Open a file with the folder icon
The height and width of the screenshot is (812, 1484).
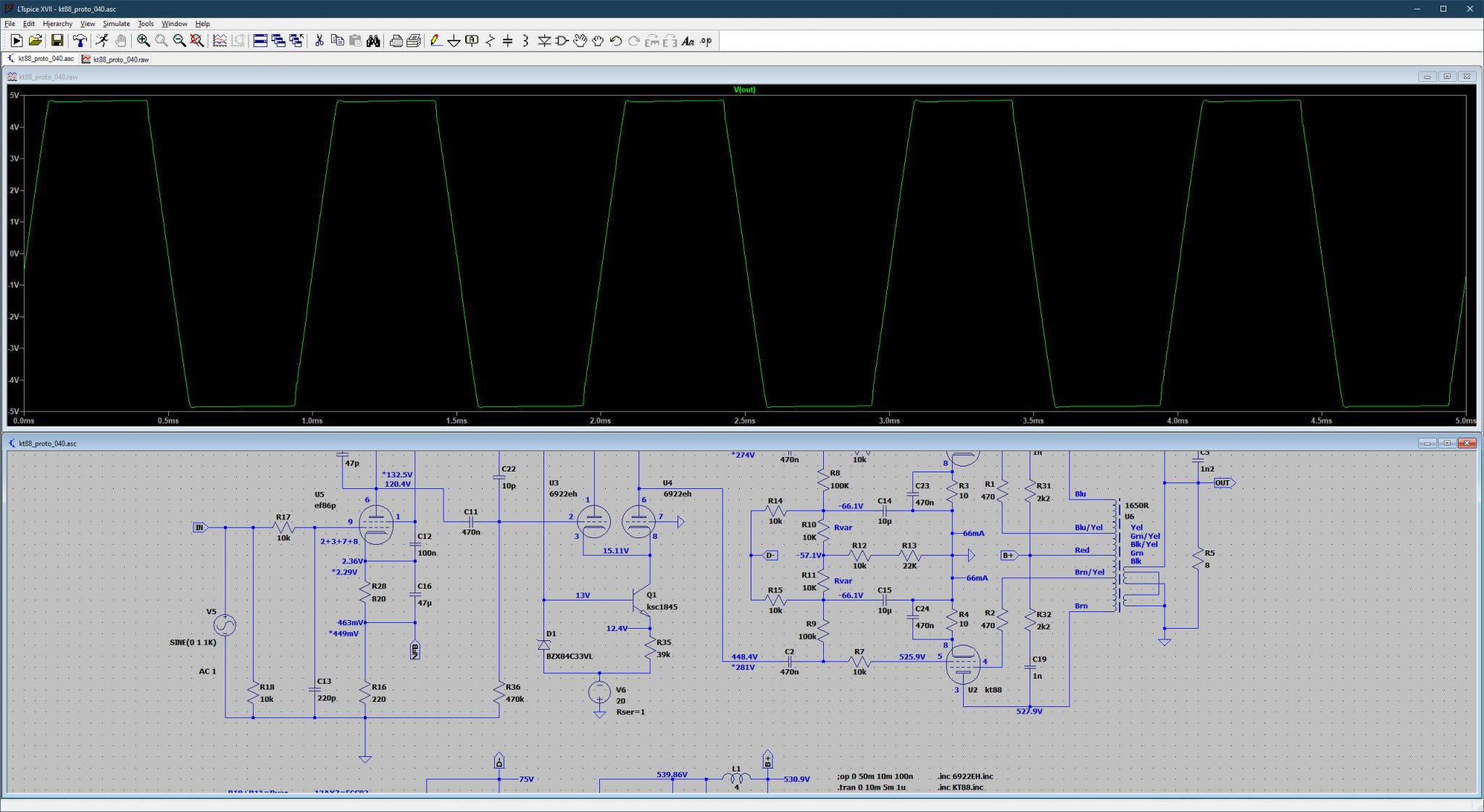coord(35,41)
